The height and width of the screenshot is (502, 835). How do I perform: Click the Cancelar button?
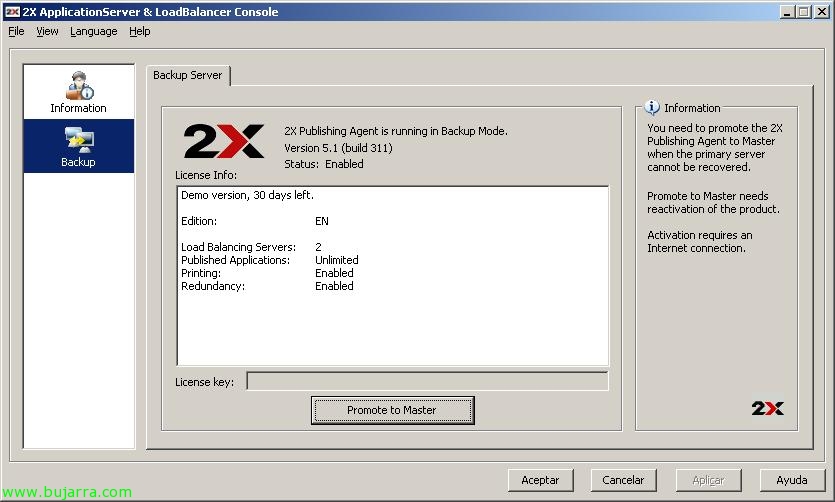(623, 480)
